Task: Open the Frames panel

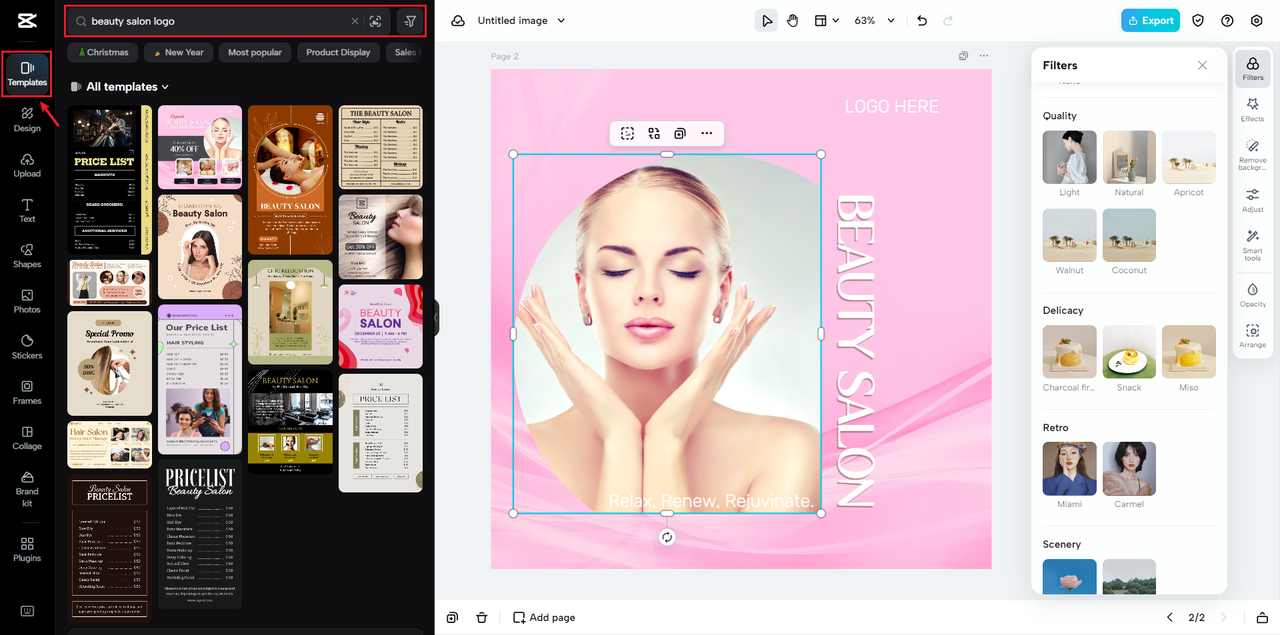Action: click(27, 393)
